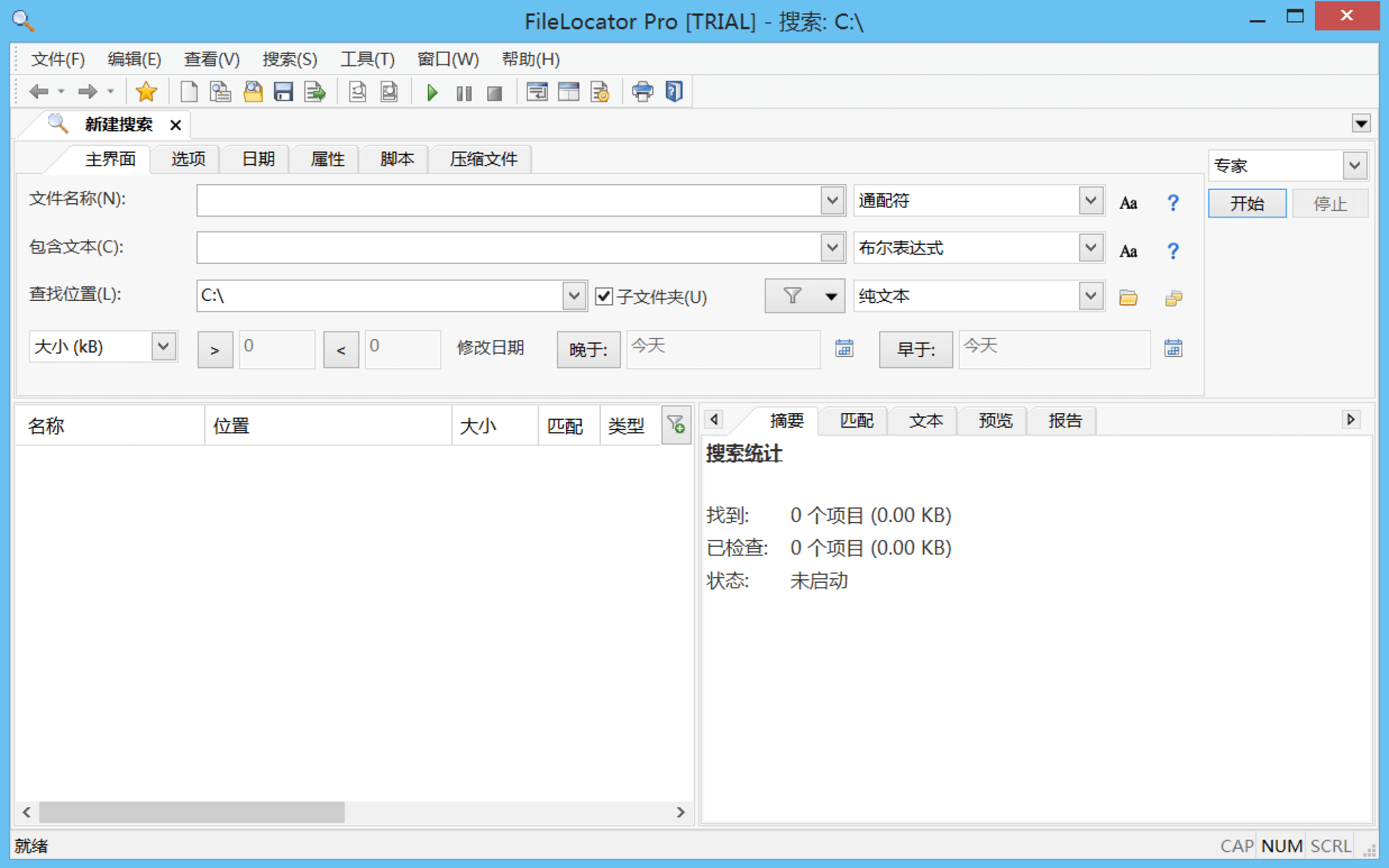This screenshot has width=1389, height=868.
Task: Open the 纯文本 dropdown
Action: [x=1091, y=296]
